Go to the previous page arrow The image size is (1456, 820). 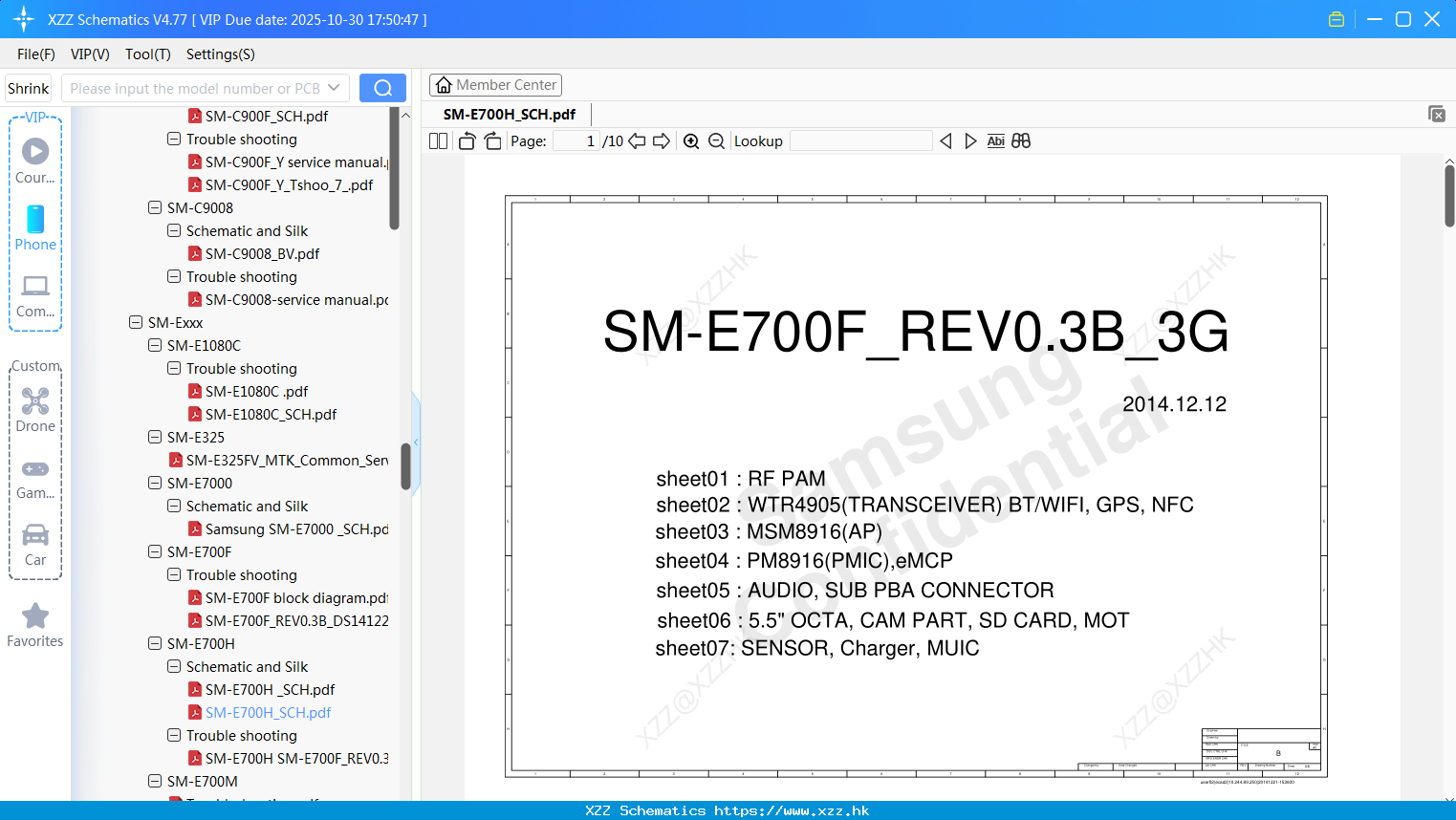pos(637,141)
